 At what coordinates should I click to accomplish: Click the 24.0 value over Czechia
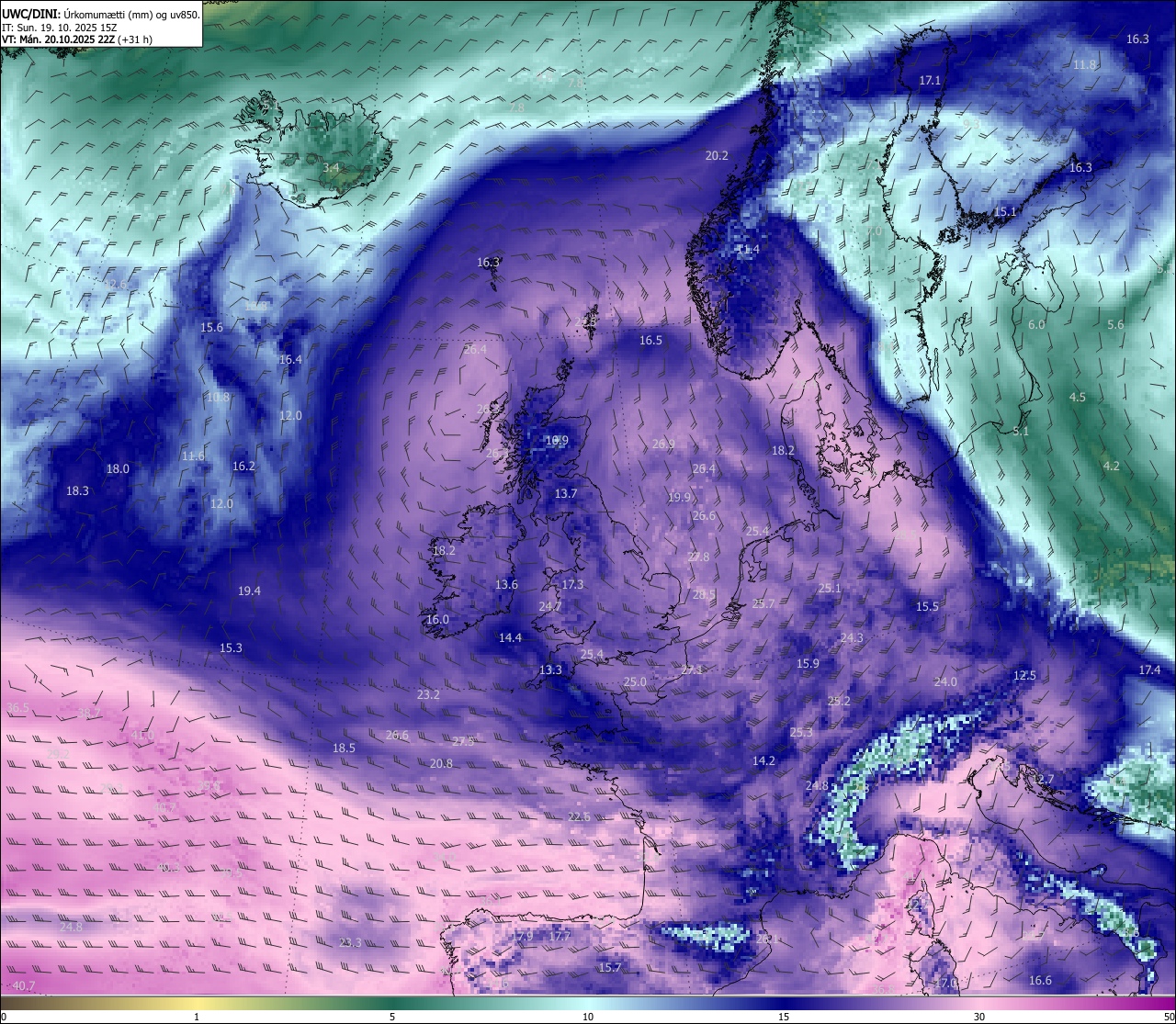[x=945, y=681]
